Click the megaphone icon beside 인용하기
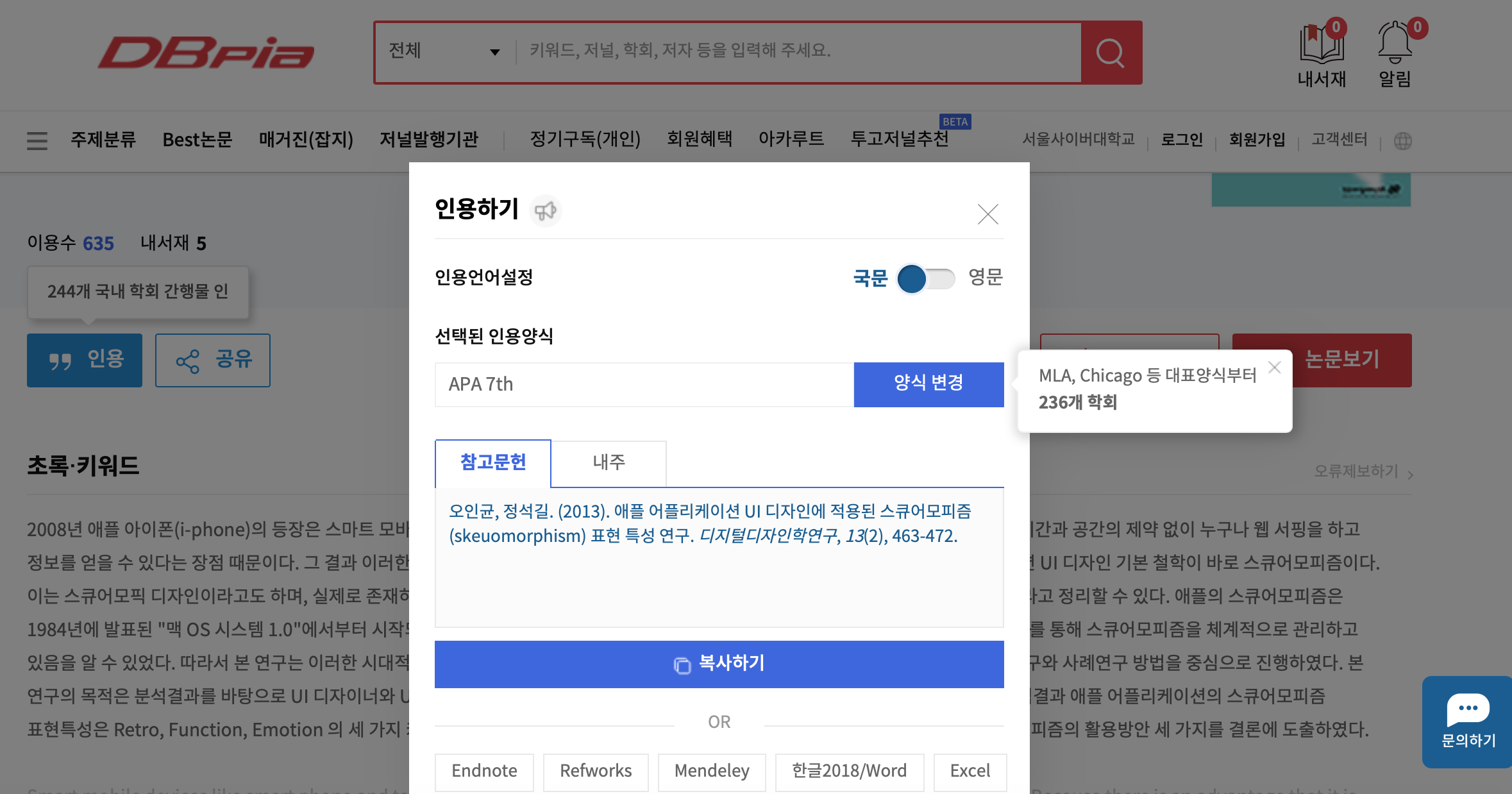Screen dimensions: 1512x794 pyautogui.click(x=546, y=211)
